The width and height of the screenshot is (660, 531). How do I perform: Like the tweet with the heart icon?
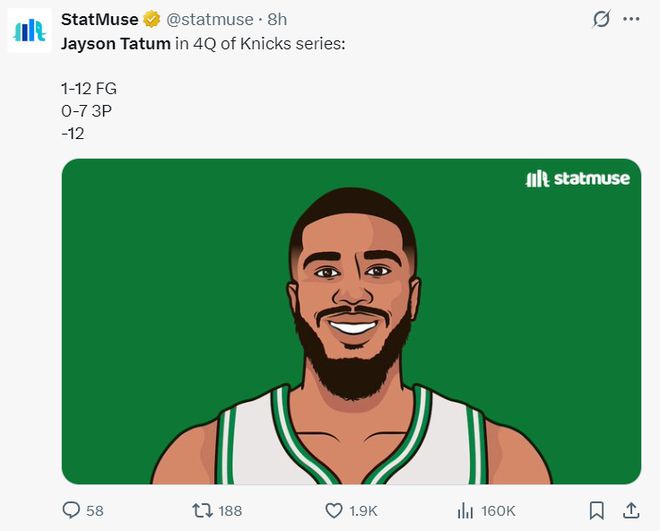(334, 511)
